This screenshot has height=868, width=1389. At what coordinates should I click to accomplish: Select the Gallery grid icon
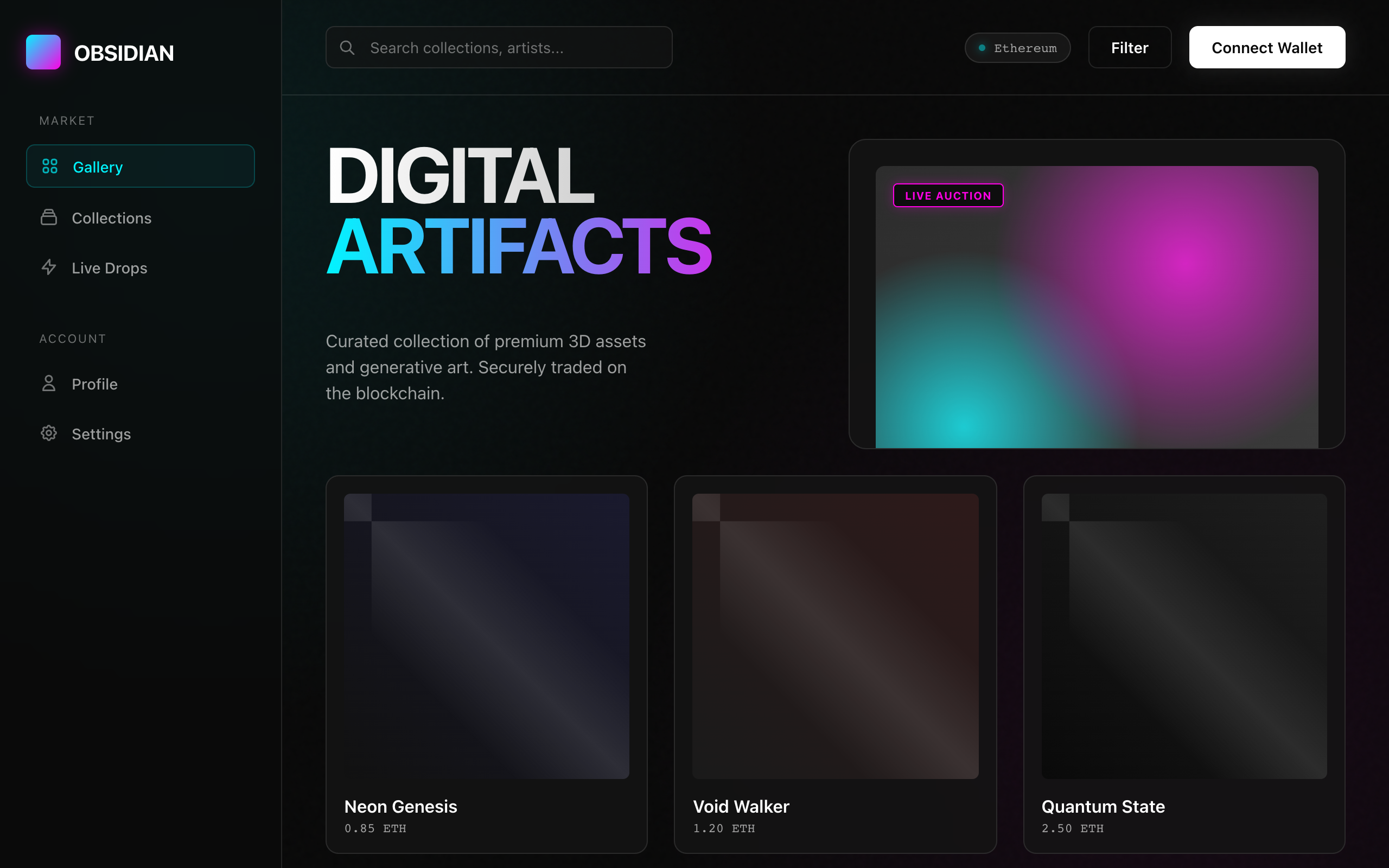click(49, 166)
